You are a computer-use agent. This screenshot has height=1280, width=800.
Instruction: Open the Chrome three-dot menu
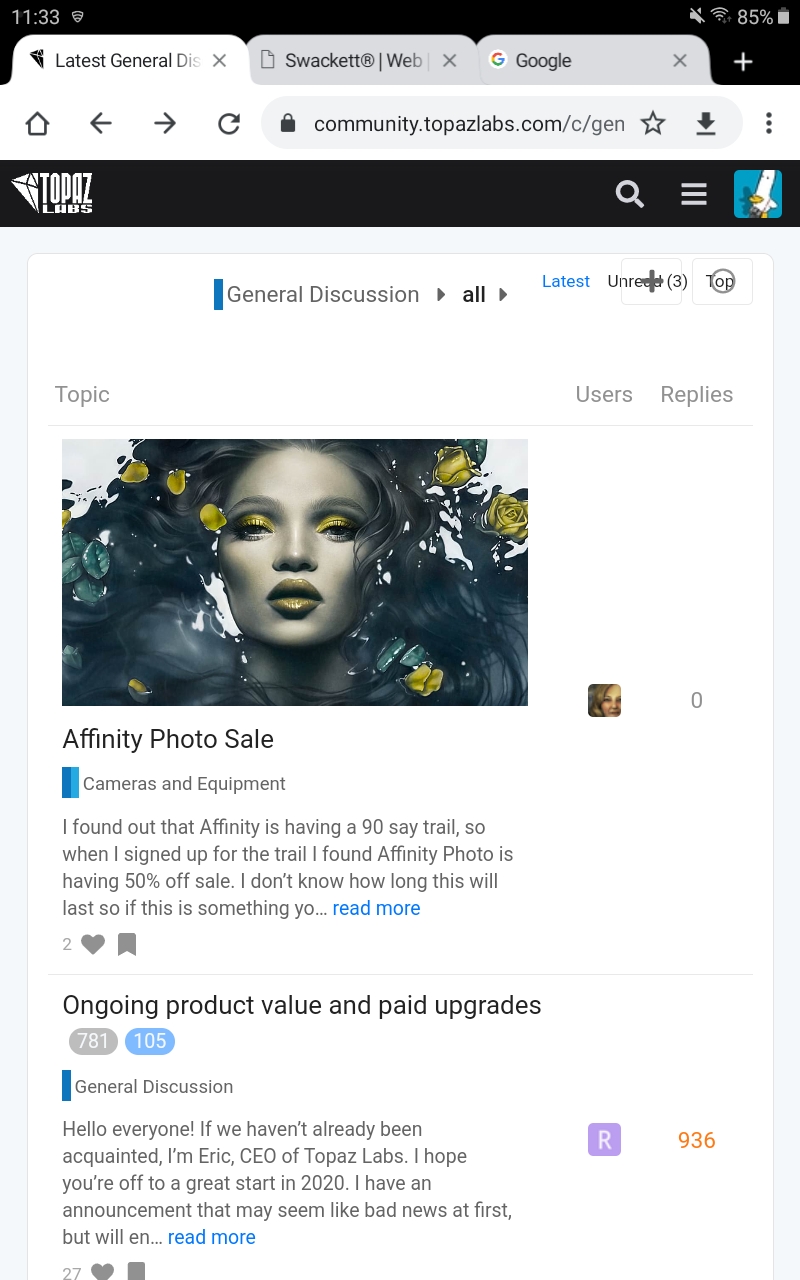(768, 123)
